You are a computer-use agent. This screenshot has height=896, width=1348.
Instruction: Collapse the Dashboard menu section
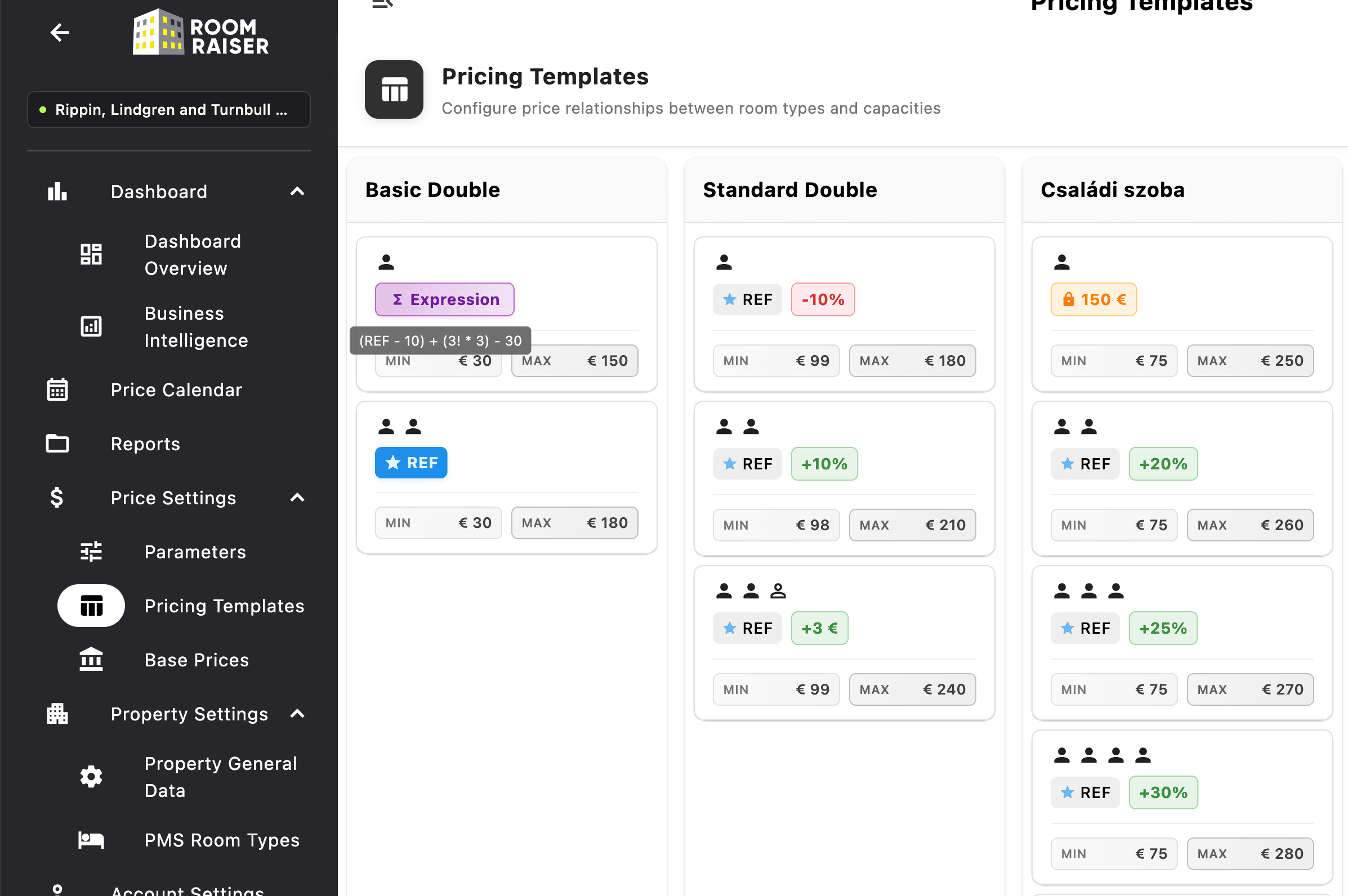pos(297,191)
